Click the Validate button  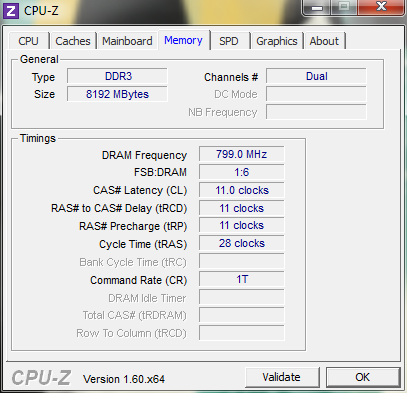282,377
